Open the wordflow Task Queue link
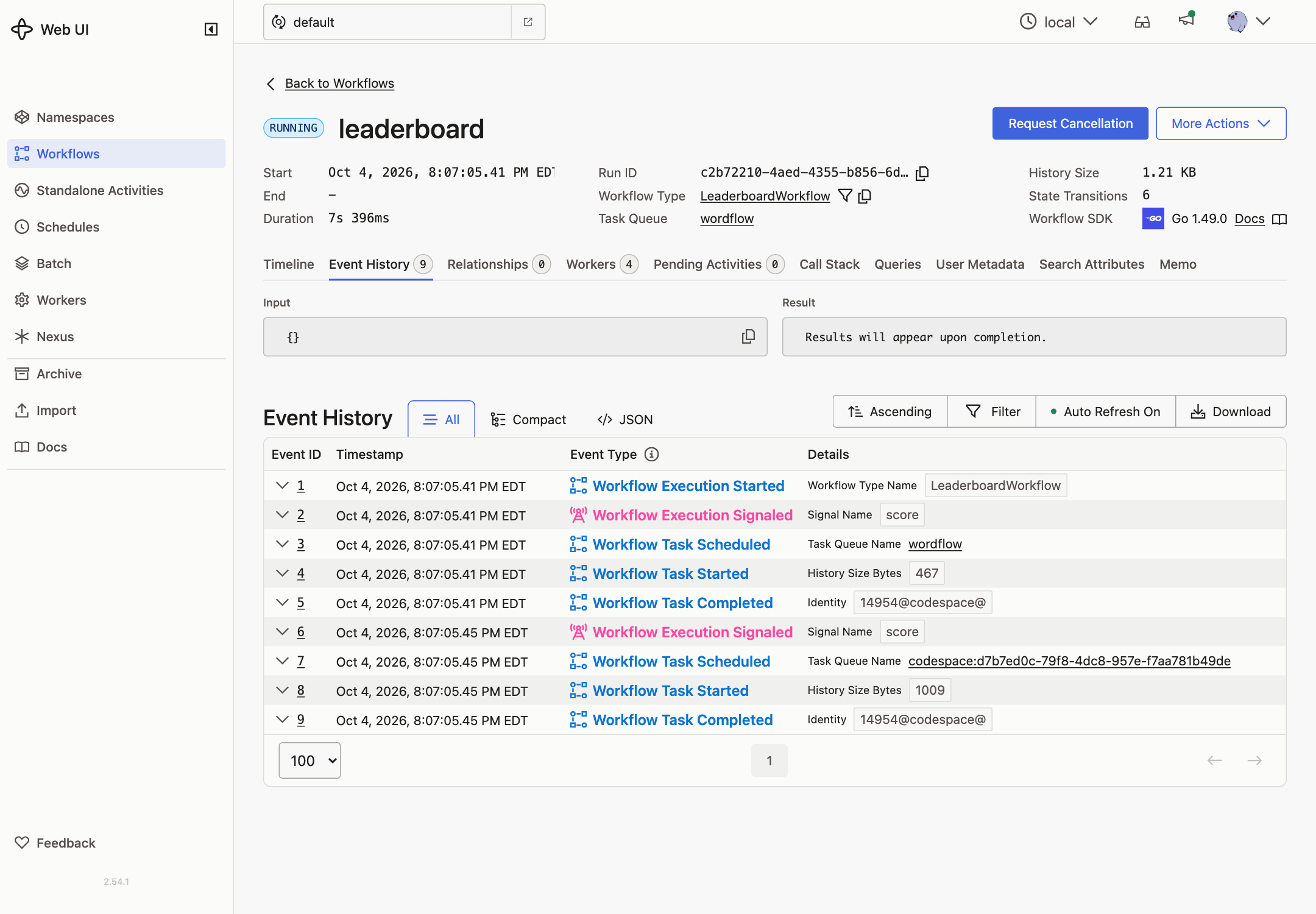 727,218
